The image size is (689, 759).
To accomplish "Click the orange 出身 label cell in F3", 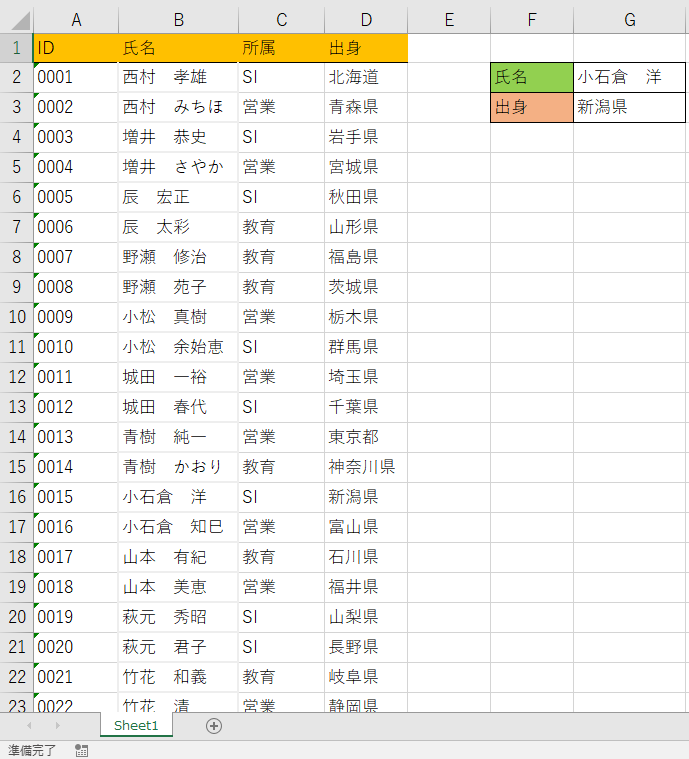I will click(x=532, y=107).
